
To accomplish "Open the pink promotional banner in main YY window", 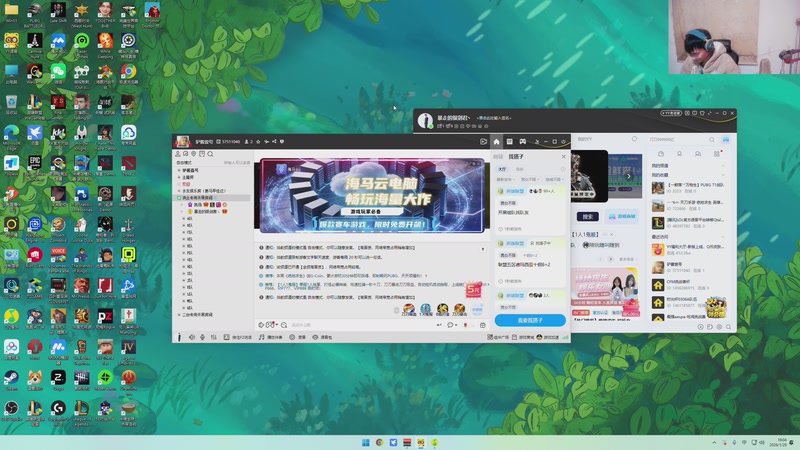I will [x=606, y=289].
